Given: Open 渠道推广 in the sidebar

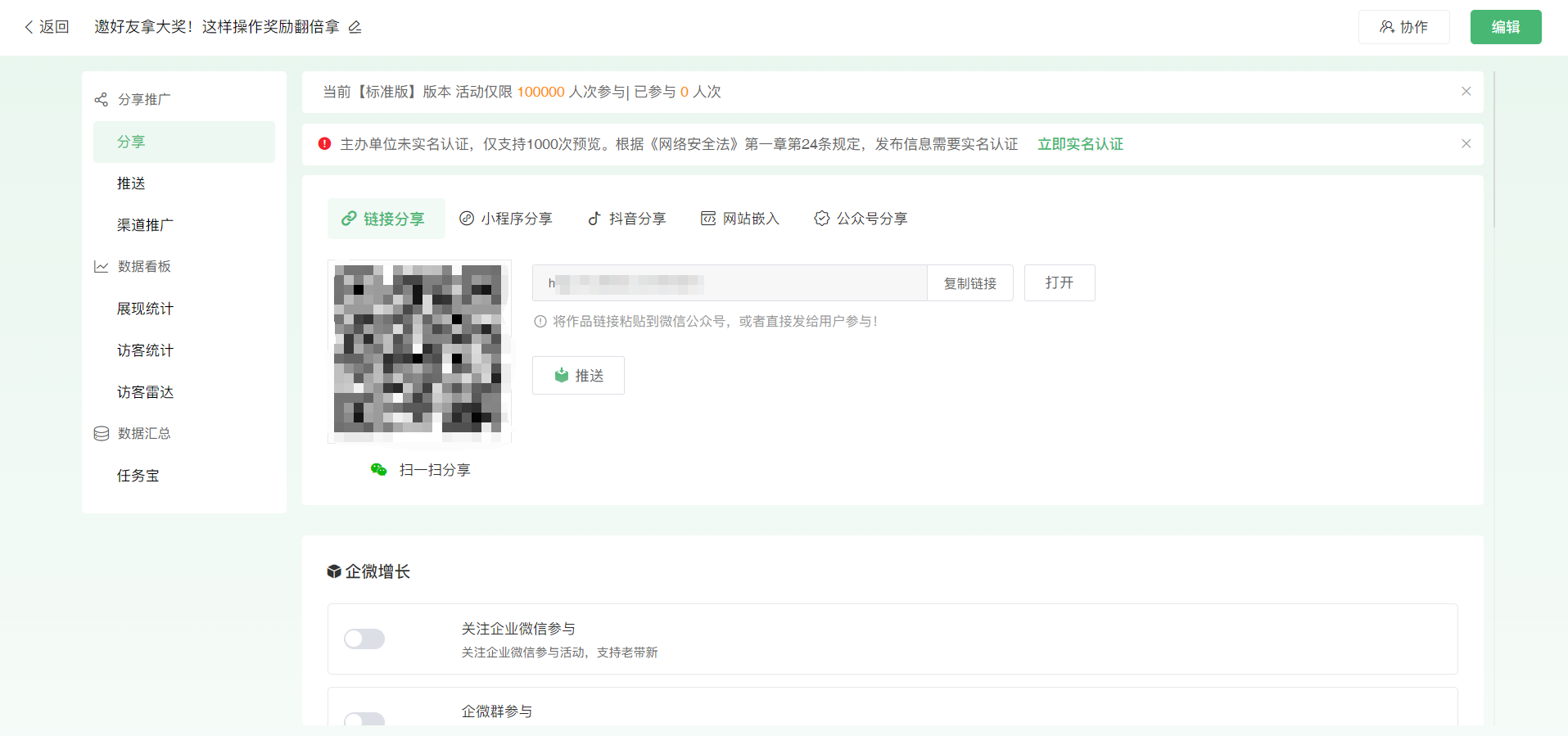Looking at the screenshot, I should pyautogui.click(x=145, y=225).
